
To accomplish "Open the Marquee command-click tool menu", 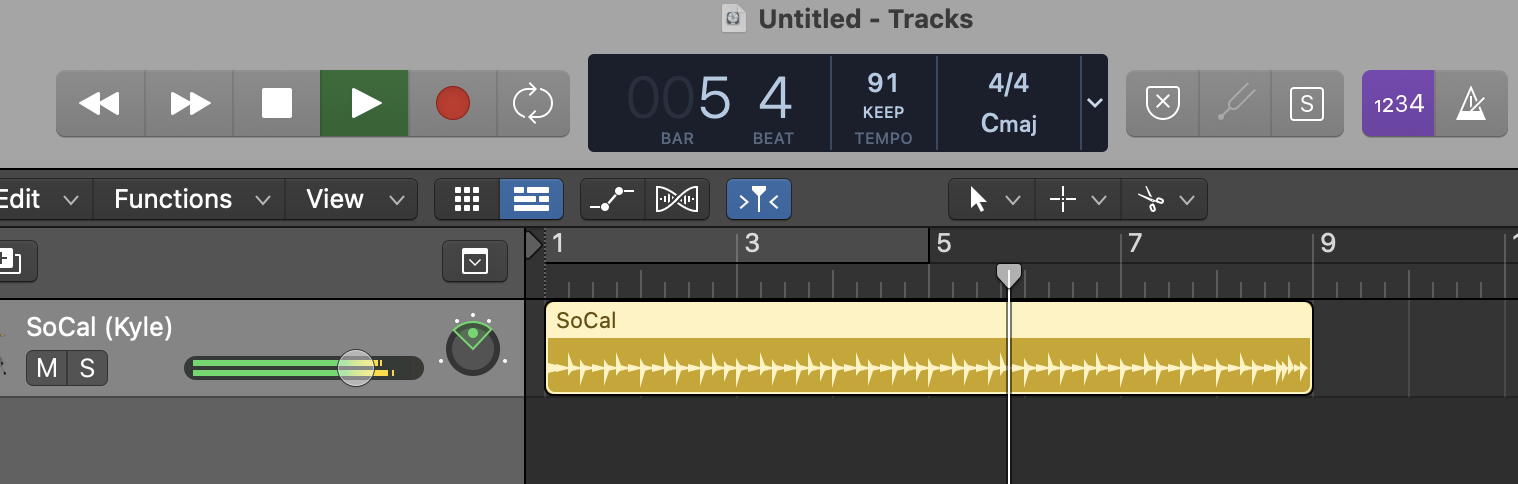I will (x=1078, y=199).
